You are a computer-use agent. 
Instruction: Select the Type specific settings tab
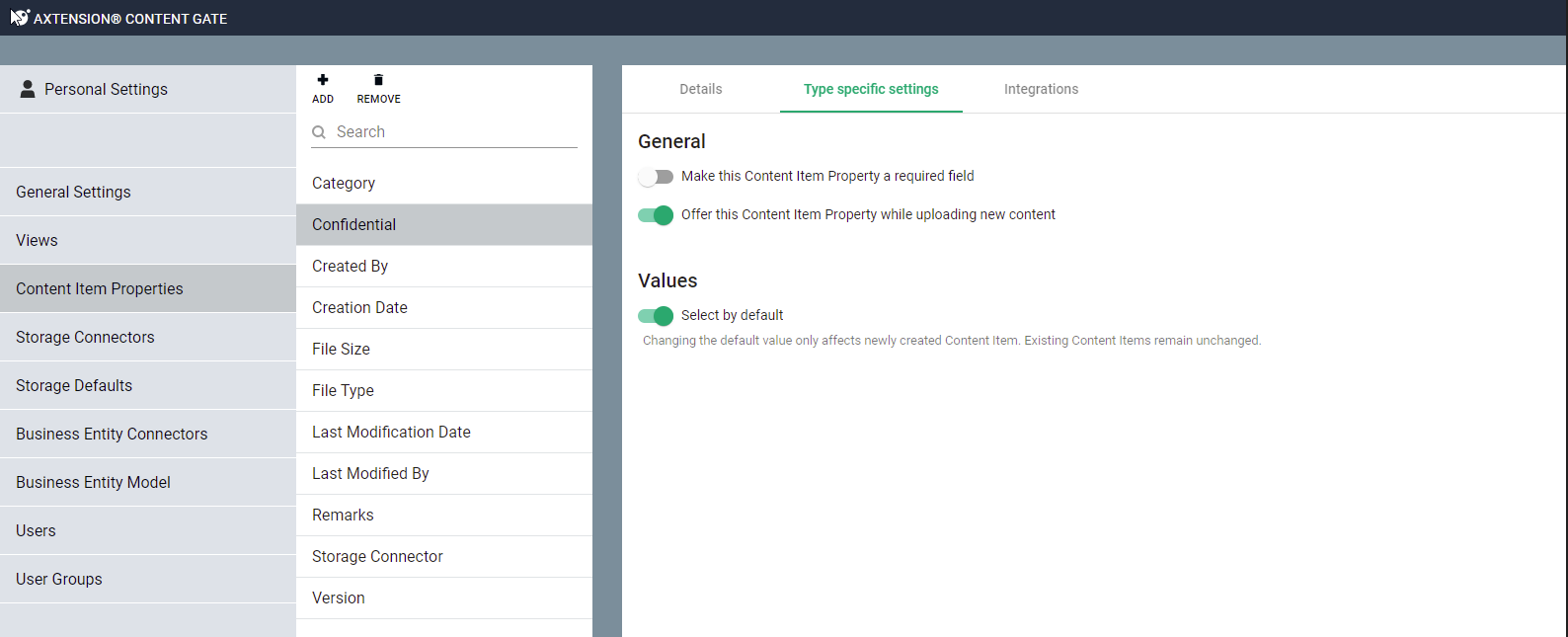click(871, 89)
